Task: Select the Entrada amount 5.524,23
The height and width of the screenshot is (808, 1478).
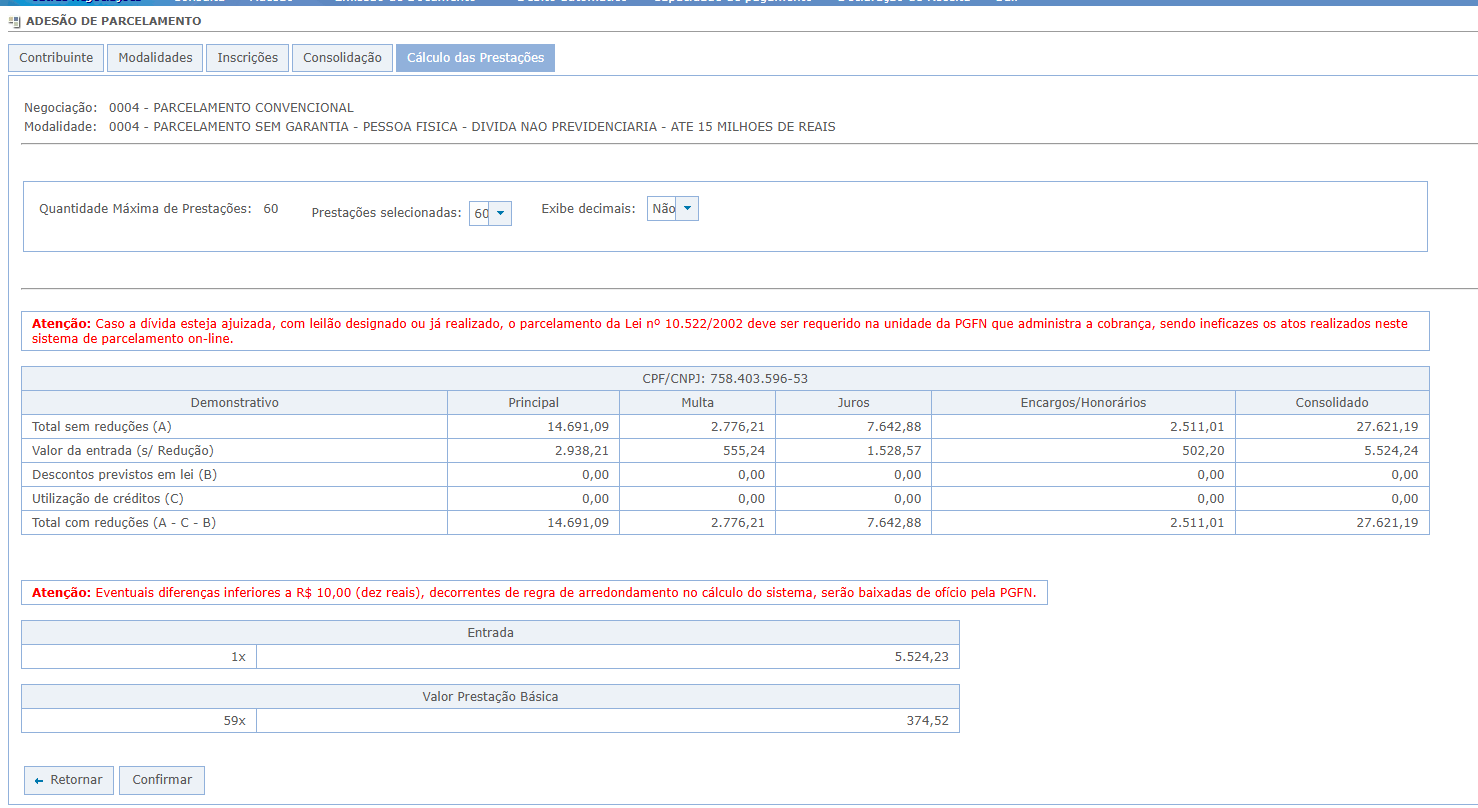Action: coord(922,657)
